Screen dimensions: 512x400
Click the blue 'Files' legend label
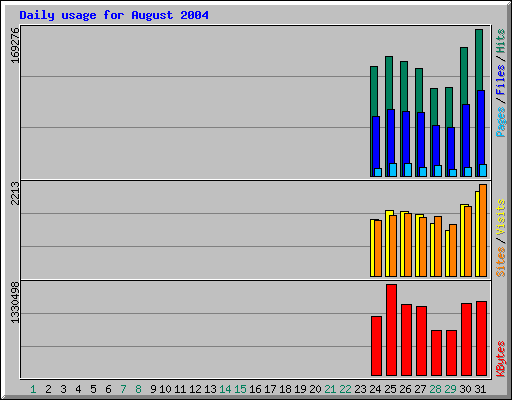(x=500, y=80)
